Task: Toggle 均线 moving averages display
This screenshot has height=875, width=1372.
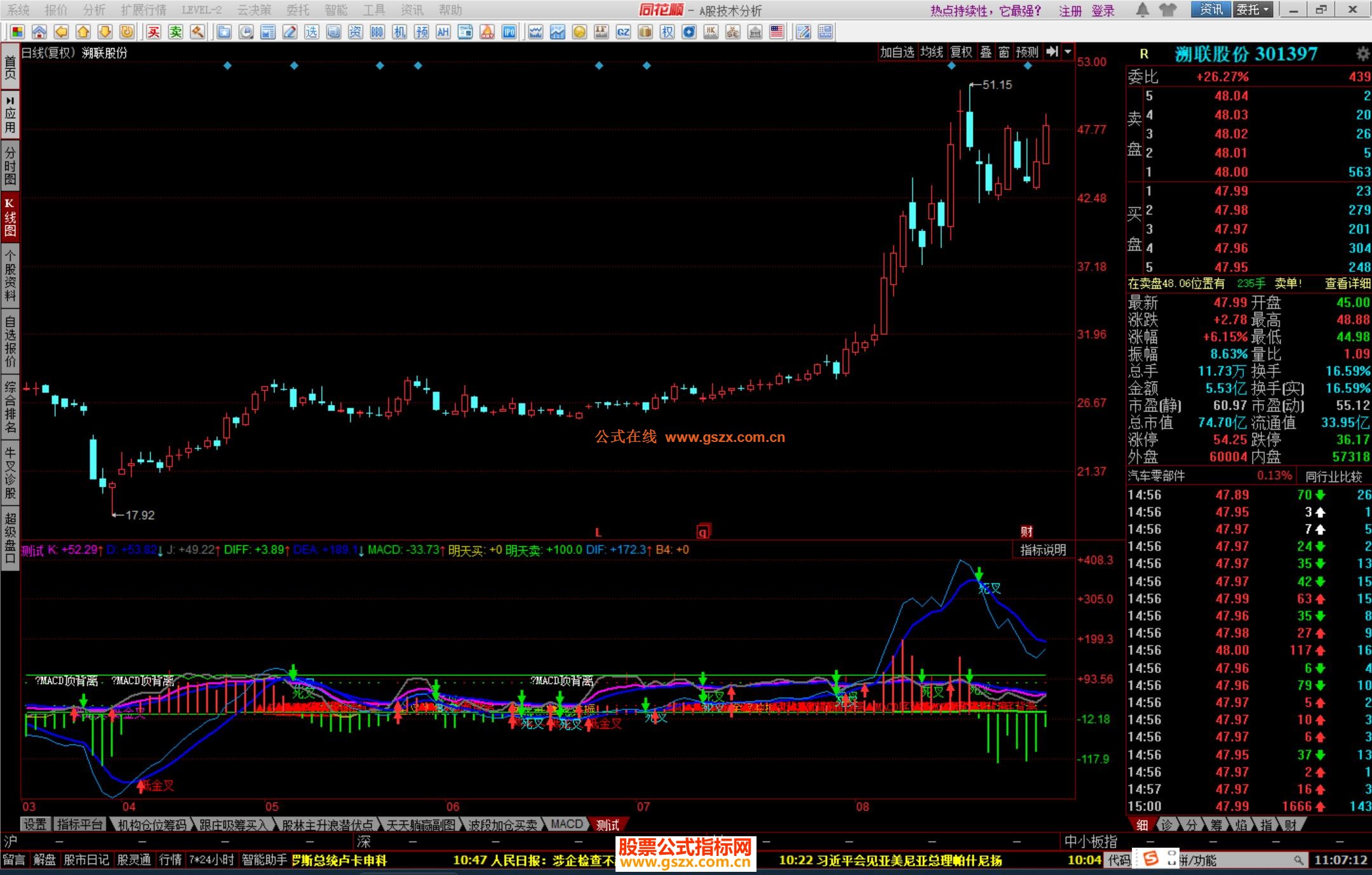Action: (932, 52)
